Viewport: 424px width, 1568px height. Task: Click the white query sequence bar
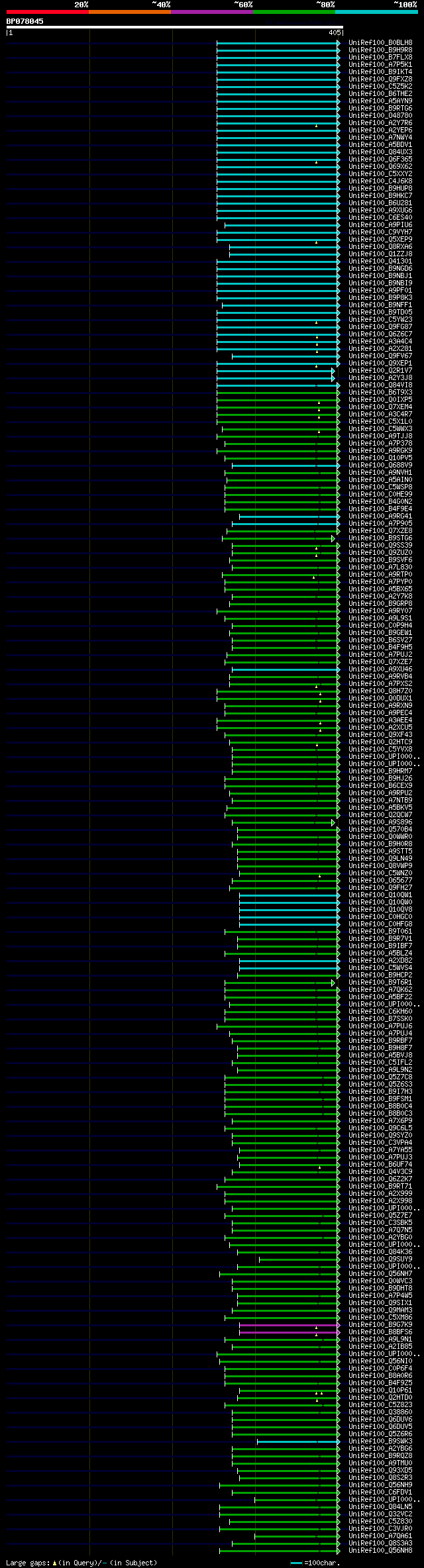[174, 27]
